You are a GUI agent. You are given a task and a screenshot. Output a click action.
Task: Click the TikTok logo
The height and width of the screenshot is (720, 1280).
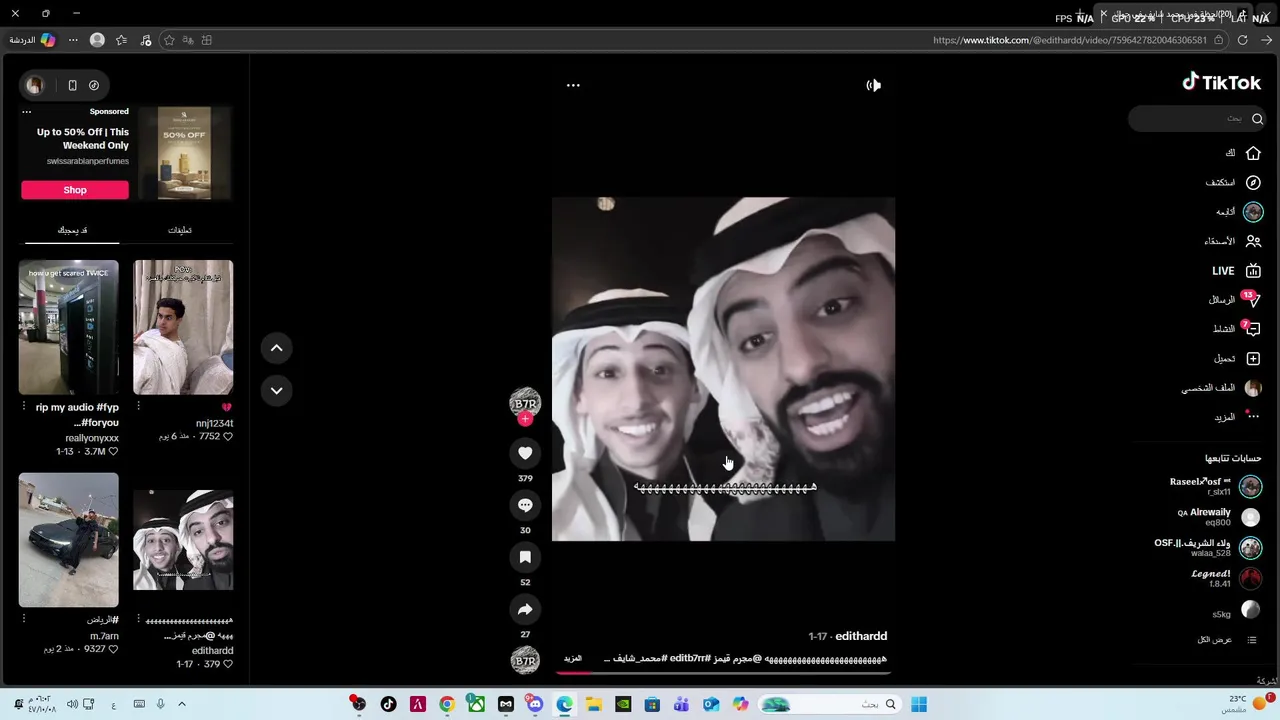pos(1221,82)
